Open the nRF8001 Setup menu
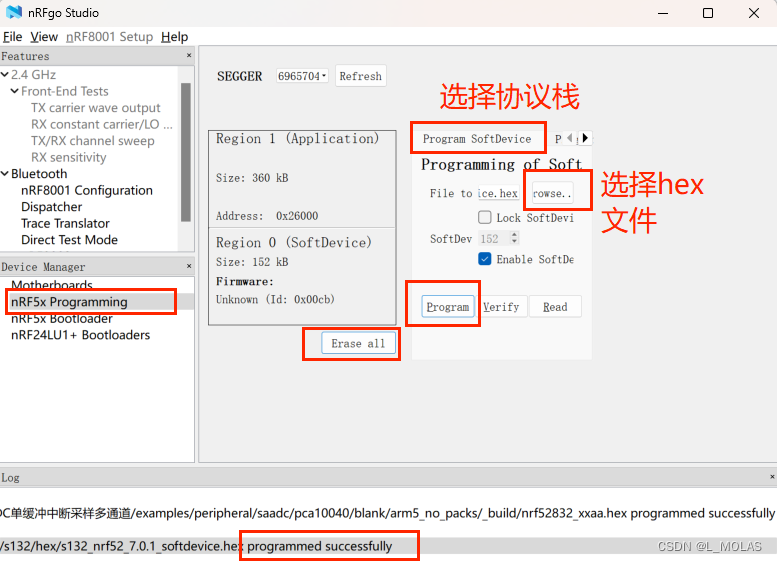Viewport: 777px width, 562px height. click(110, 37)
